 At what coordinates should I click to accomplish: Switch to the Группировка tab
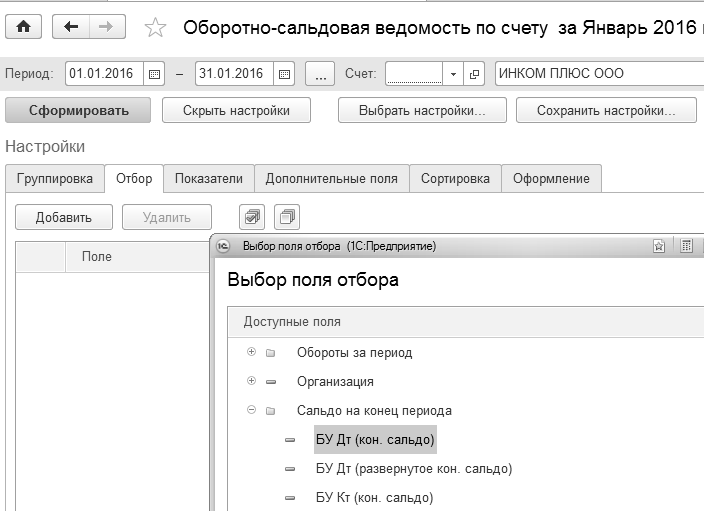(x=55, y=179)
